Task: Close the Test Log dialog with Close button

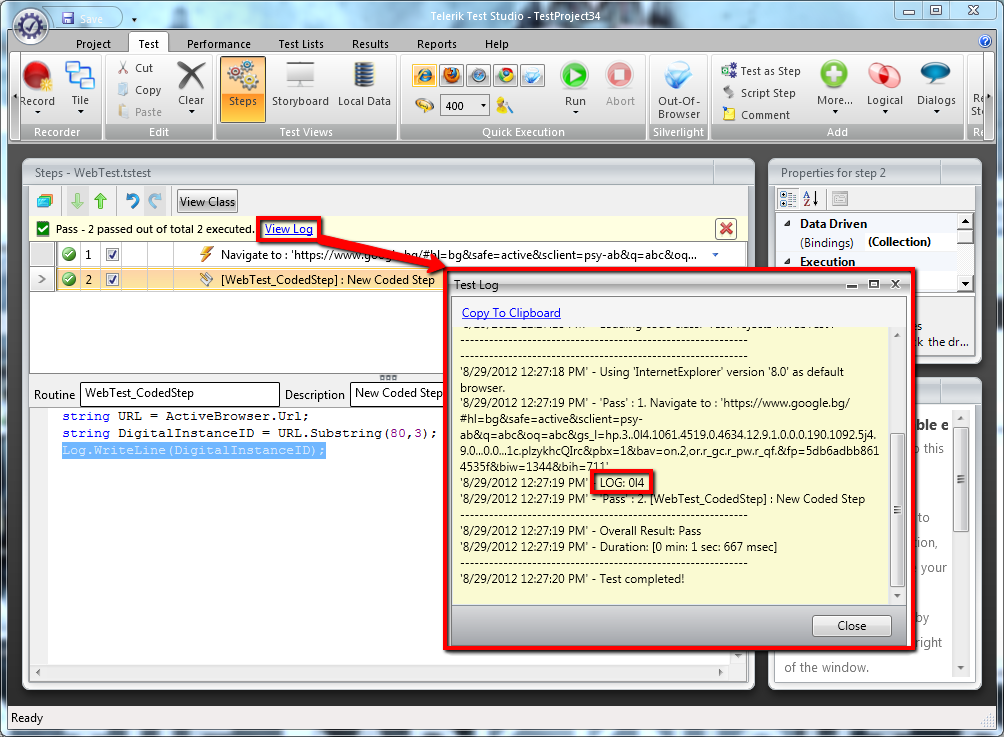Action: (x=851, y=626)
